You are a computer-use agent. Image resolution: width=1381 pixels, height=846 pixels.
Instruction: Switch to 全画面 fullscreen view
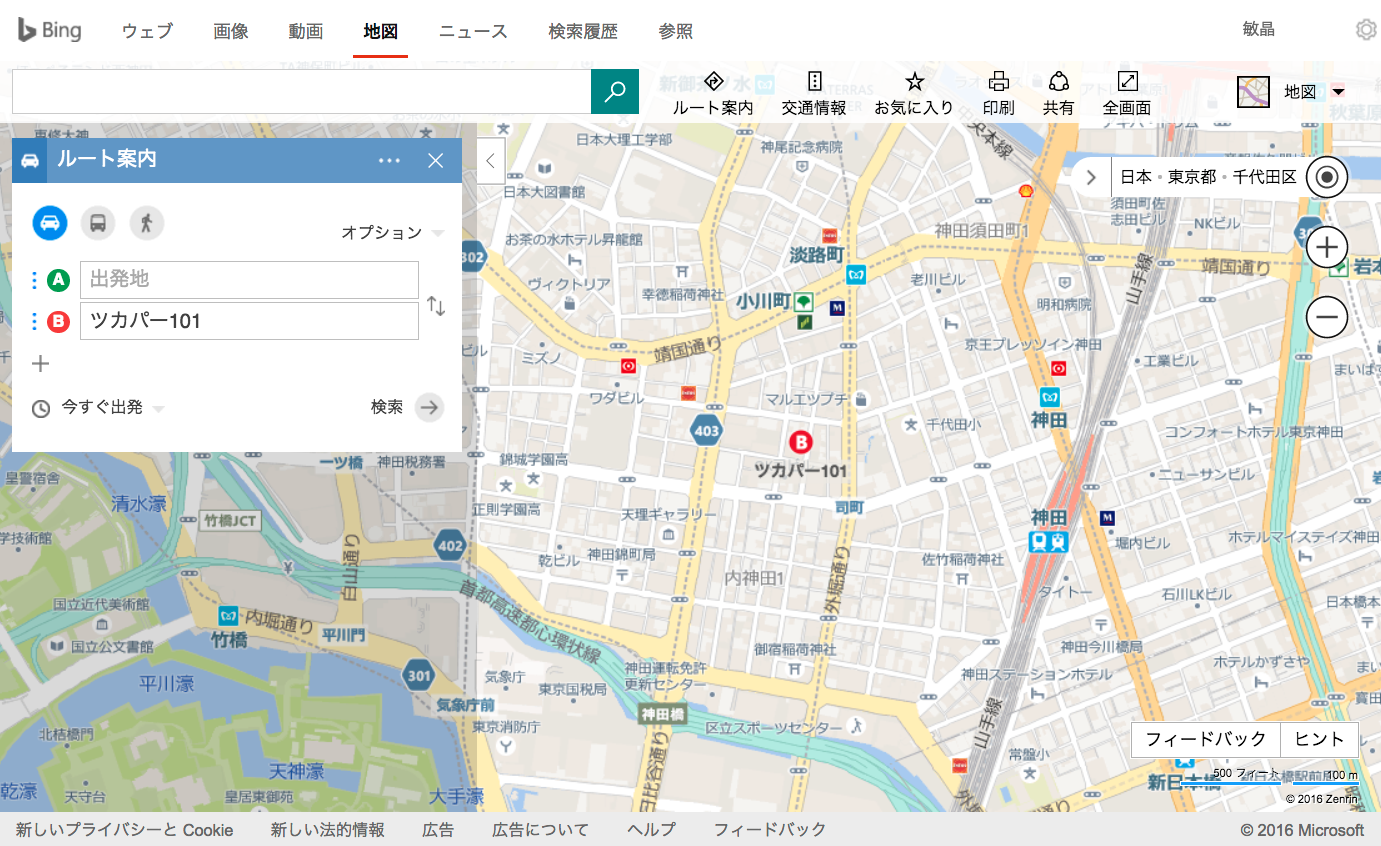[x=1127, y=94]
